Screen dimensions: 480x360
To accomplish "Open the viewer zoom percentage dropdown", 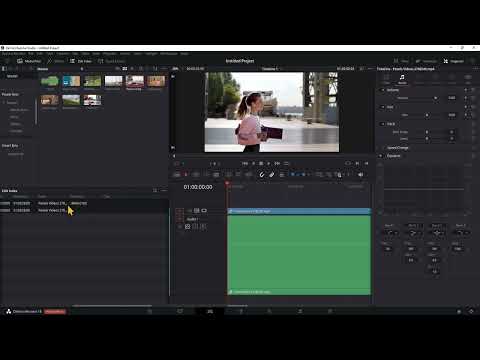I will [x=175, y=69].
